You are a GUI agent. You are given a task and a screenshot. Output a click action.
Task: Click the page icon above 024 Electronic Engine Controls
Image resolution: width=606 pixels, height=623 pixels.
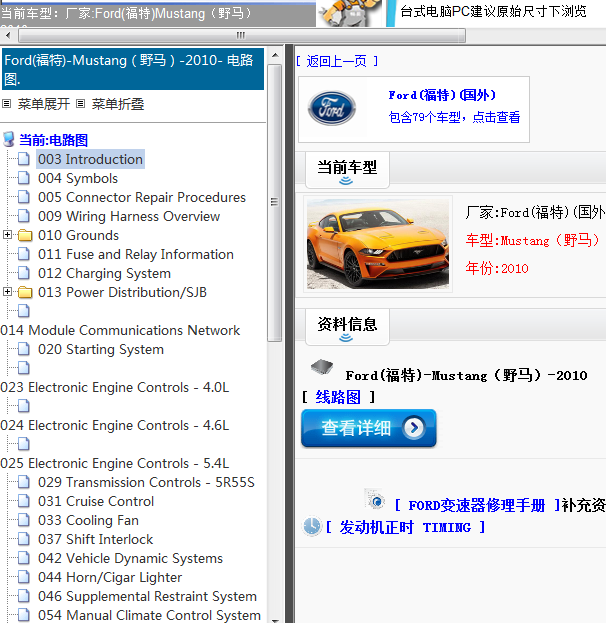click(x=24, y=406)
